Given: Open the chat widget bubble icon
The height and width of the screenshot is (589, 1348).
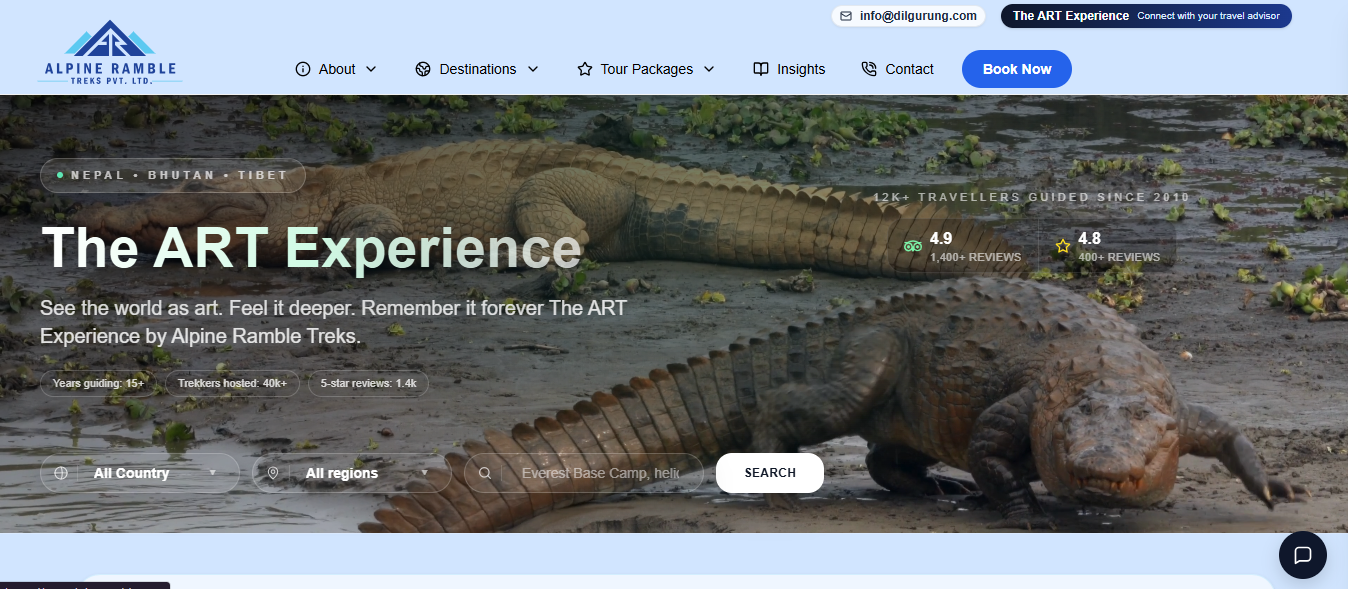Looking at the screenshot, I should [x=1302, y=555].
